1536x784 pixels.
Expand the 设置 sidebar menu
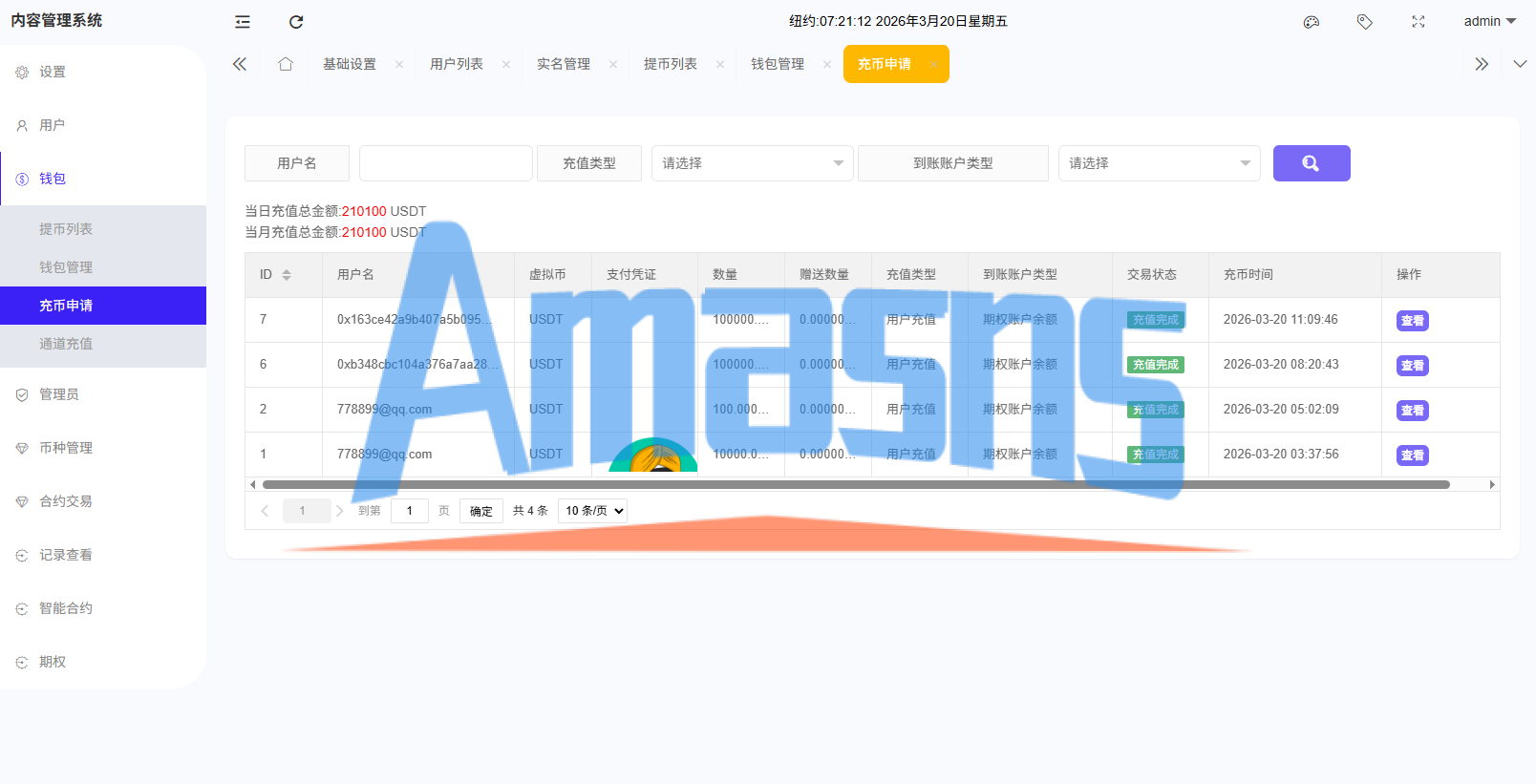click(103, 72)
